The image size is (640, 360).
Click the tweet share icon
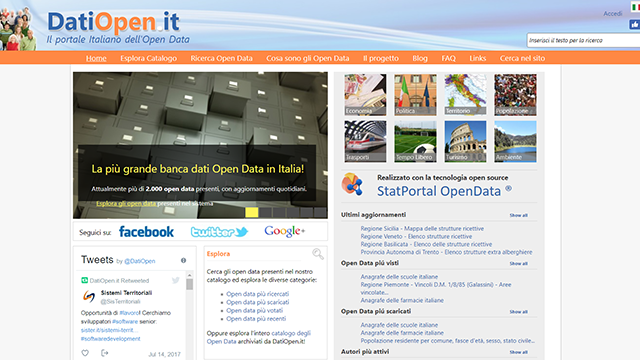point(104,353)
